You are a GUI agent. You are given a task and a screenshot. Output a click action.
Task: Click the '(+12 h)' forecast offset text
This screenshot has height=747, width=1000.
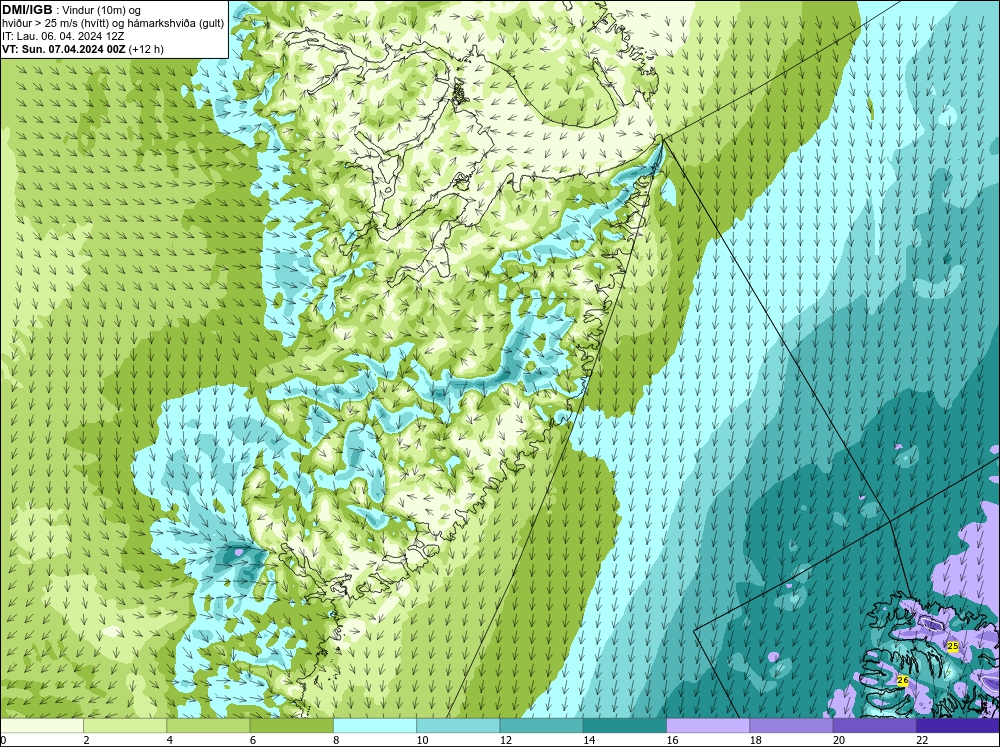click(x=146, y=49)
